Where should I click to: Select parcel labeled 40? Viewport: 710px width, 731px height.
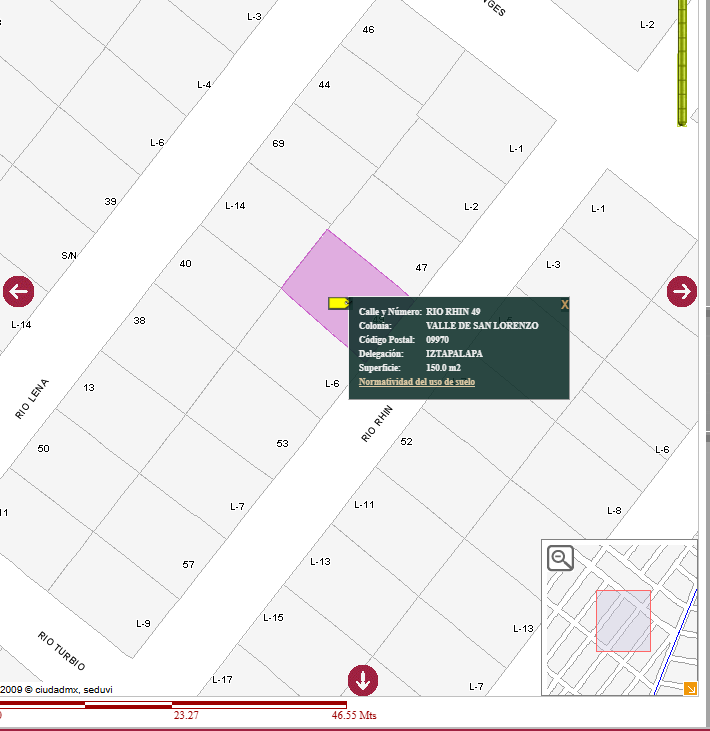coord(186,264)
